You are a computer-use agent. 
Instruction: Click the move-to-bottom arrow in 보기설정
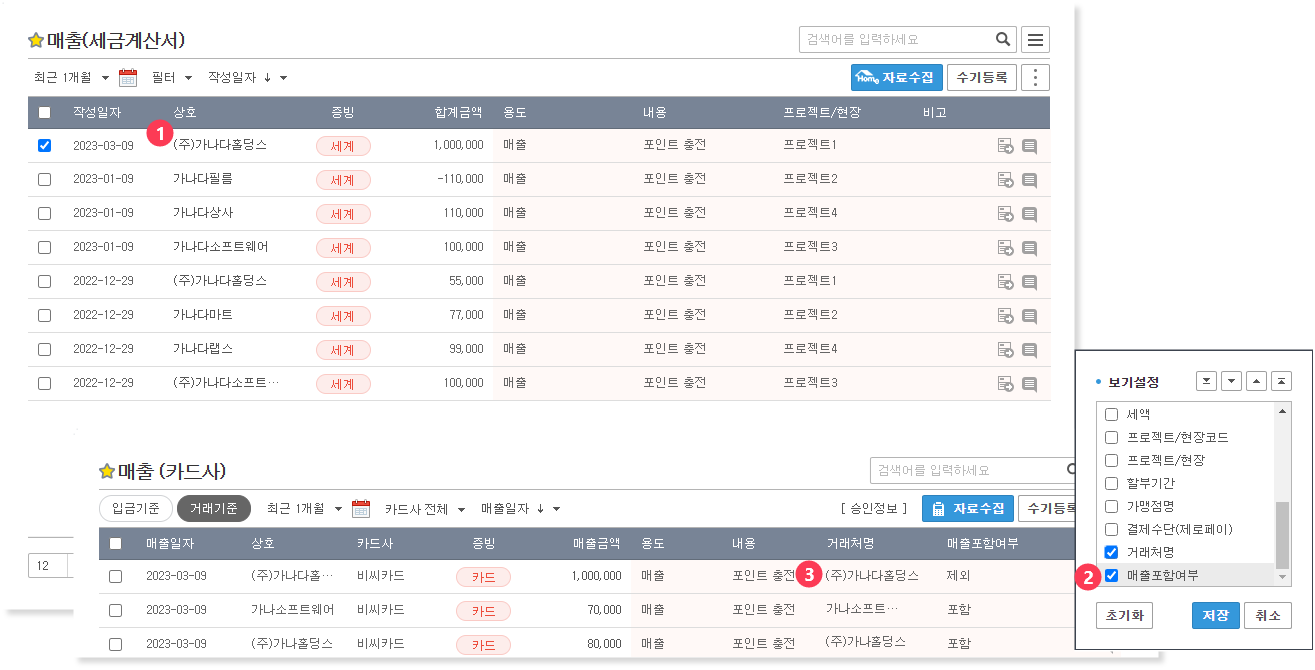tap(1206, 381)
